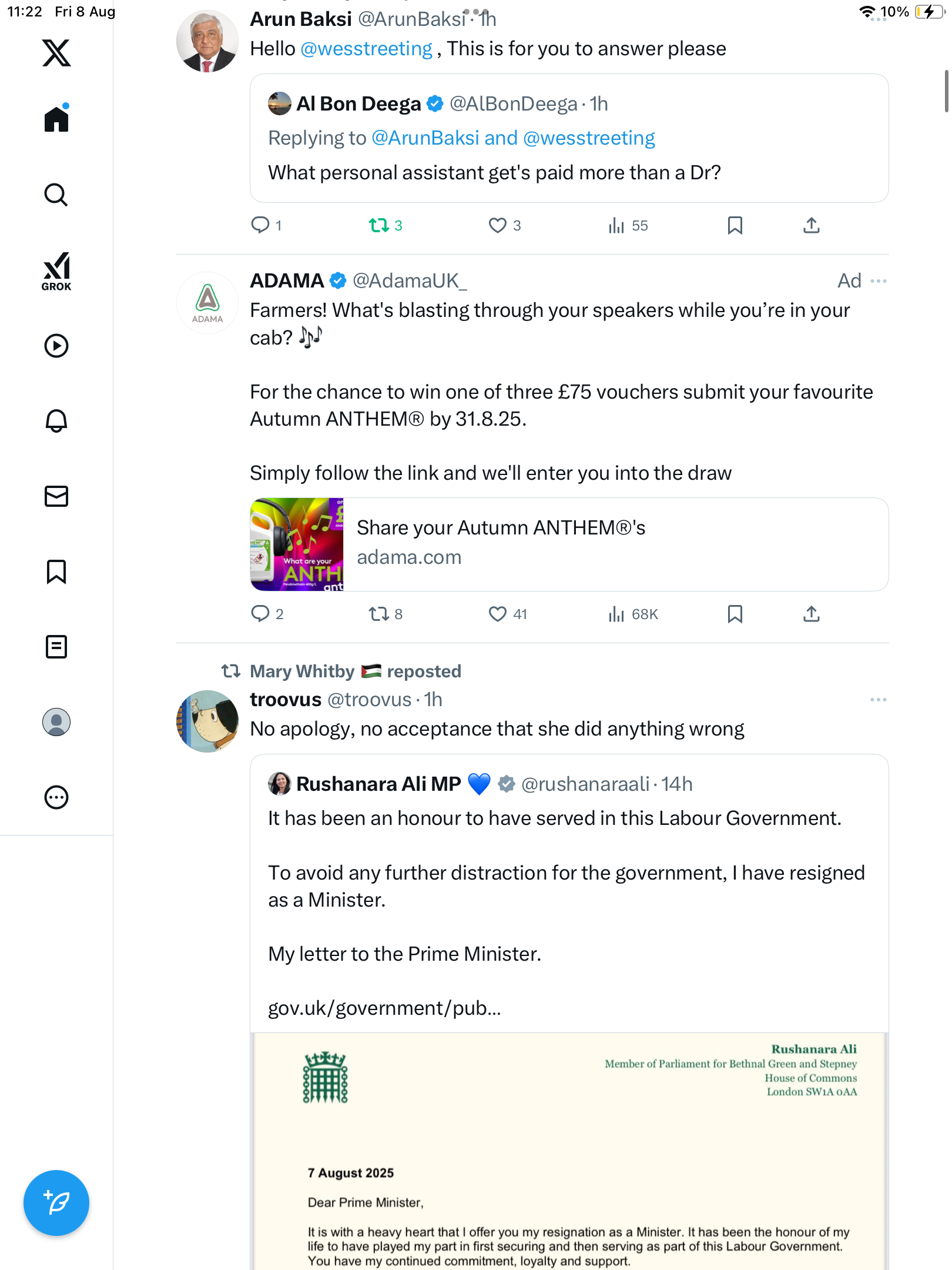This screenshot has width=952, height=1270.
Task: Open Messages envelope in sidebar
Action: pyautogui.click(x=56, y=496)
